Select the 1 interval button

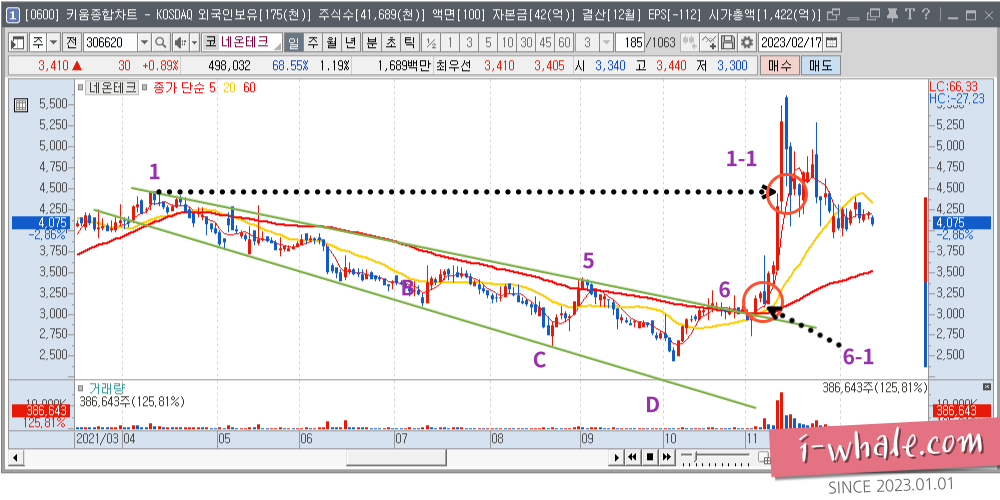coord(450,43)
